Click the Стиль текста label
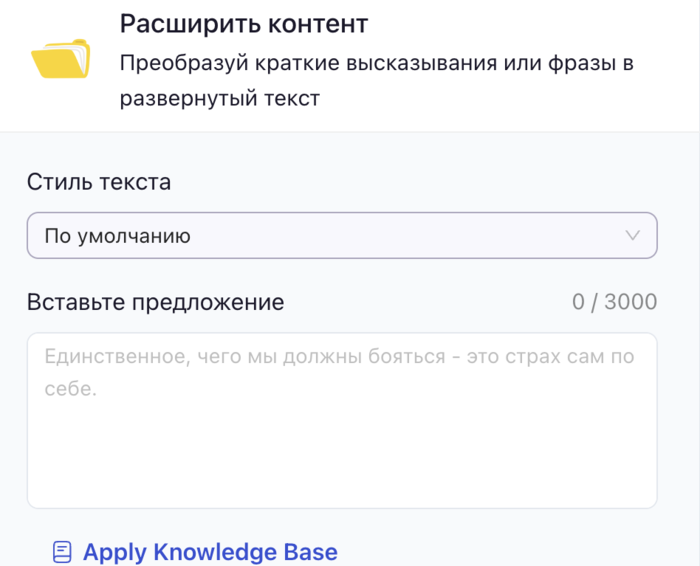The height and width of the screenshot is (566, 700). tap(99, 182)
